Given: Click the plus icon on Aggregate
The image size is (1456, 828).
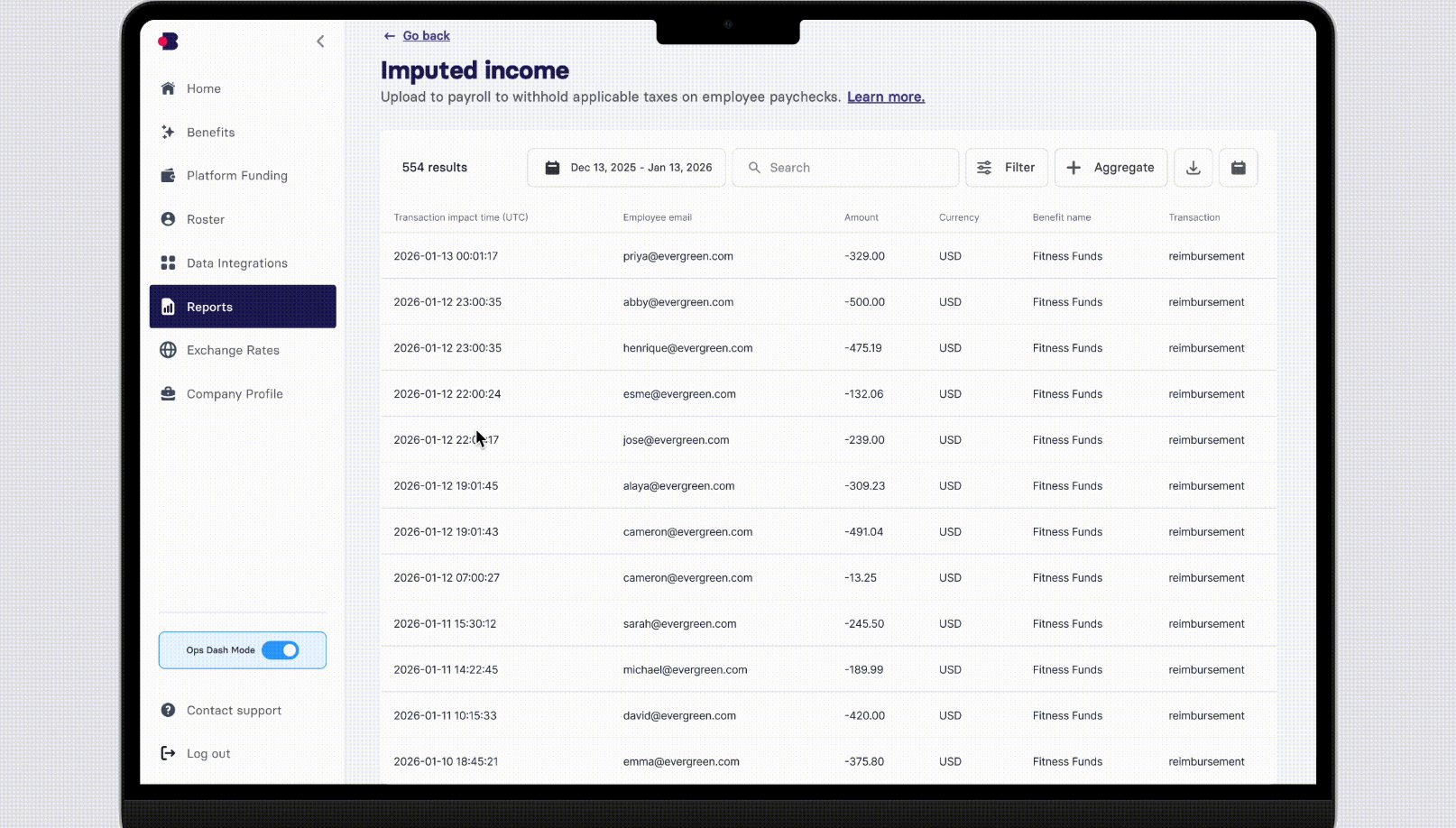Looking at the screenshot, I should pos(1074,168).
